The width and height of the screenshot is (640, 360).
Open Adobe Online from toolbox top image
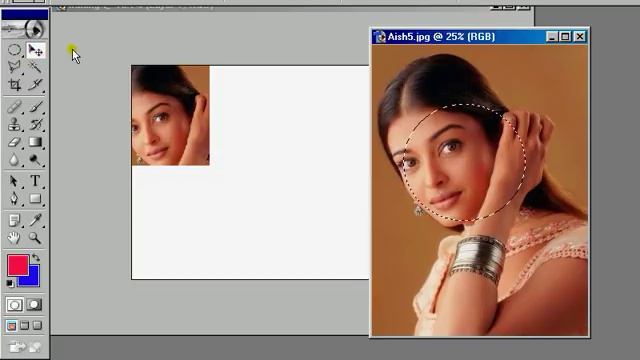click(24, 29)
